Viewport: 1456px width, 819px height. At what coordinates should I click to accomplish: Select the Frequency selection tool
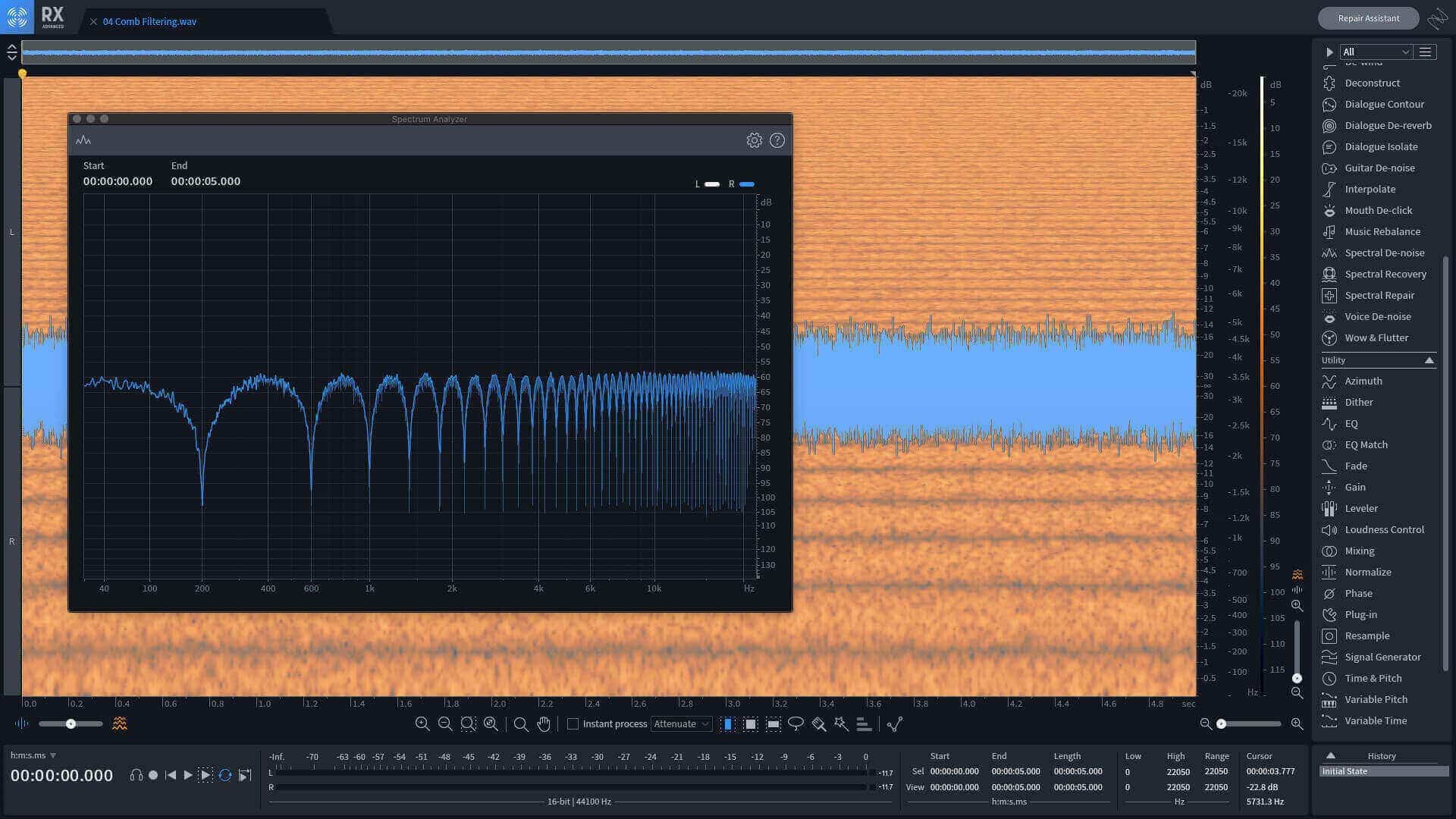pos(773,723)
